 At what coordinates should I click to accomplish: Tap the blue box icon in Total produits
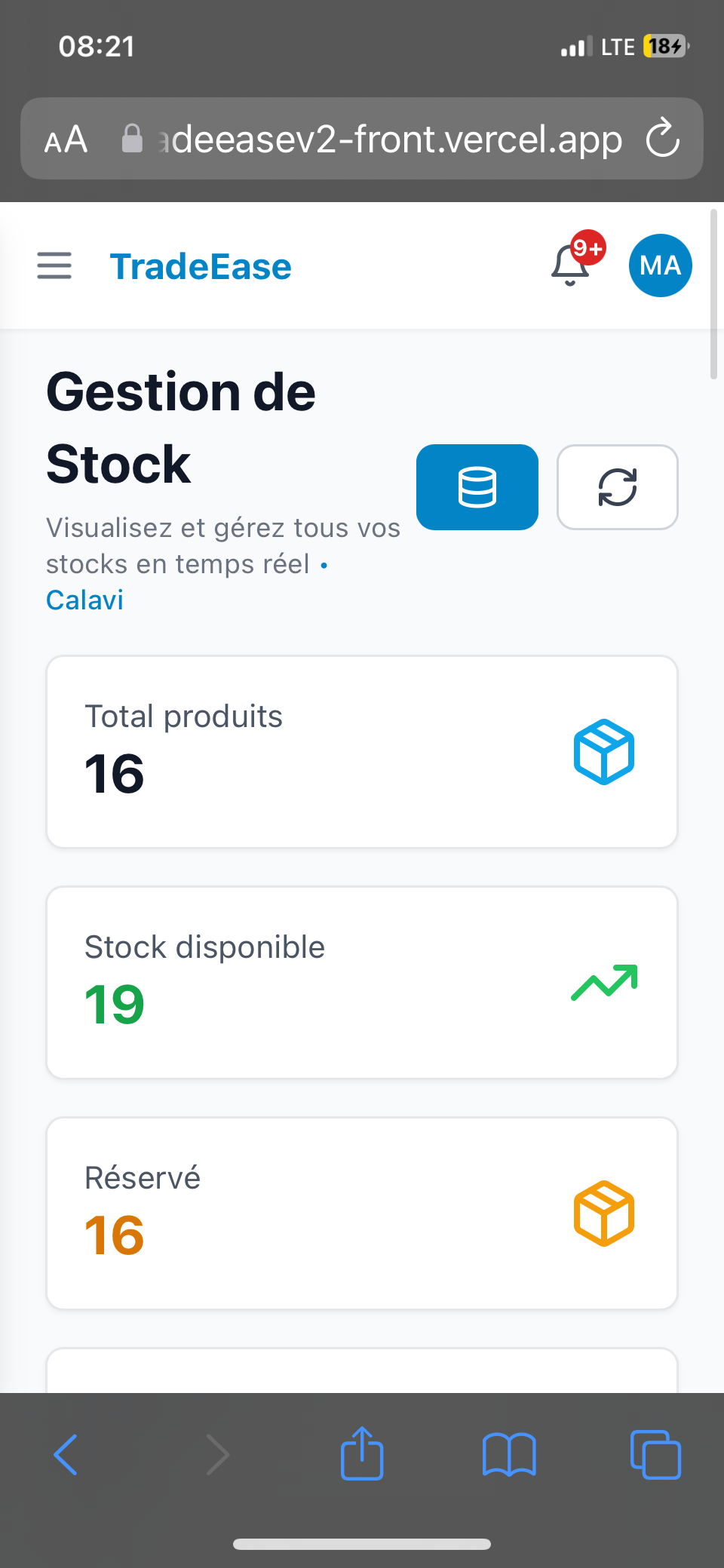[603, 752]
